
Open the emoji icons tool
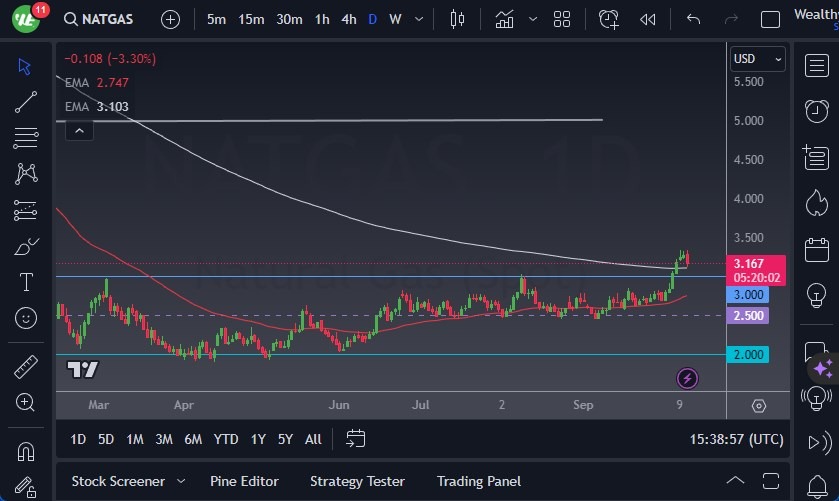[26, 318]
